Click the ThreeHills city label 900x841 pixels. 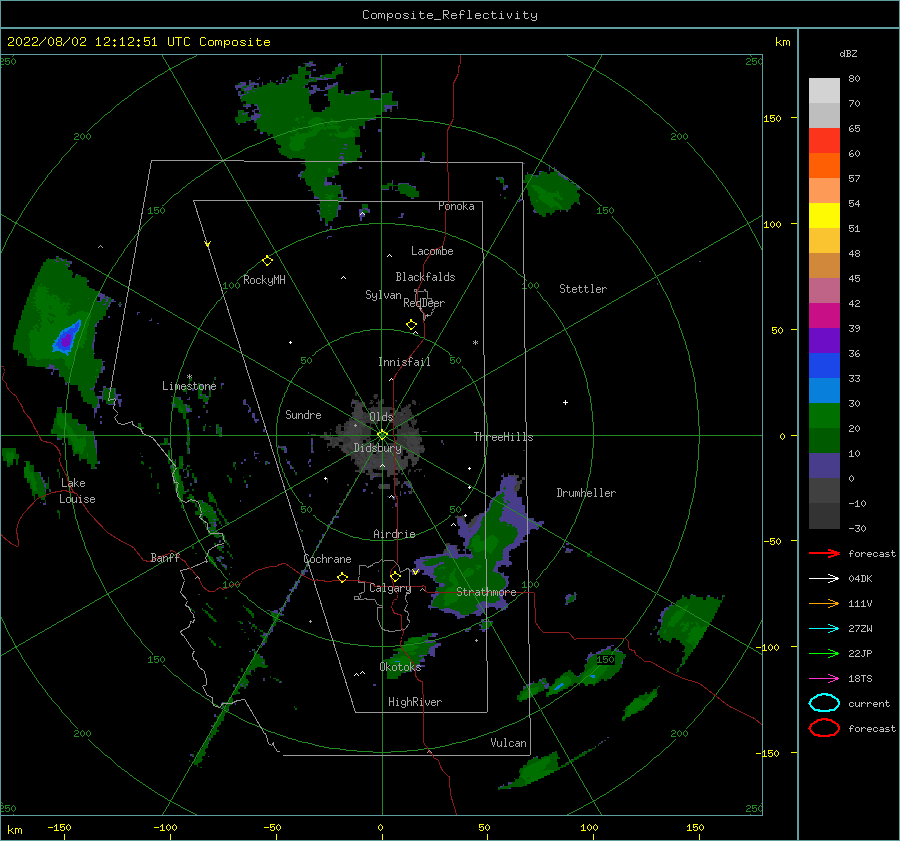[503, 437]
